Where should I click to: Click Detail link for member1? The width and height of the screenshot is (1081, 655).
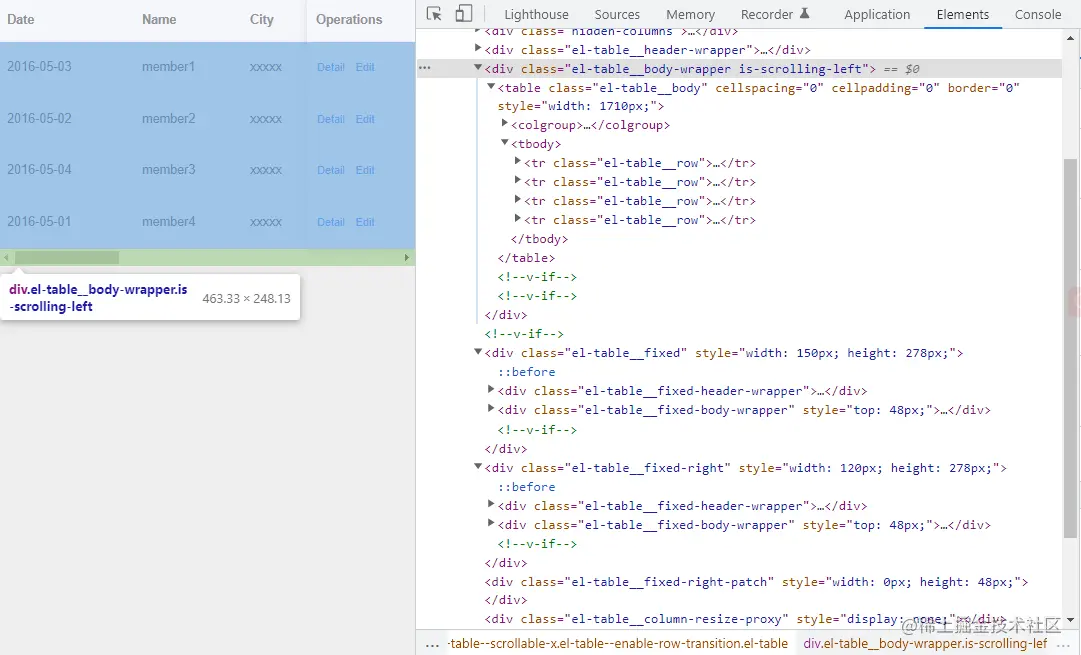point(331,67)
